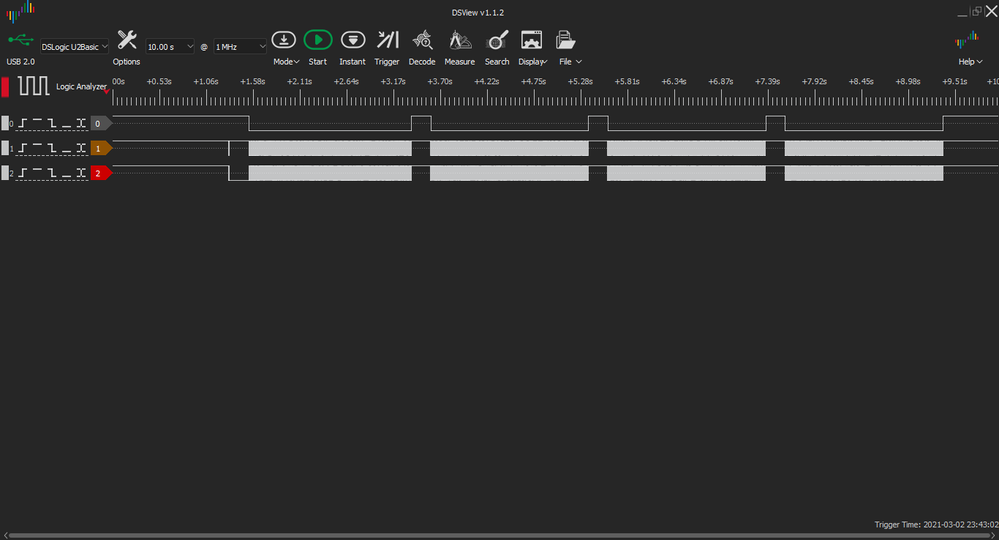Open the Trigger panel icon
The height and width of the screenshot is (540, 999).
coord(387,40)
